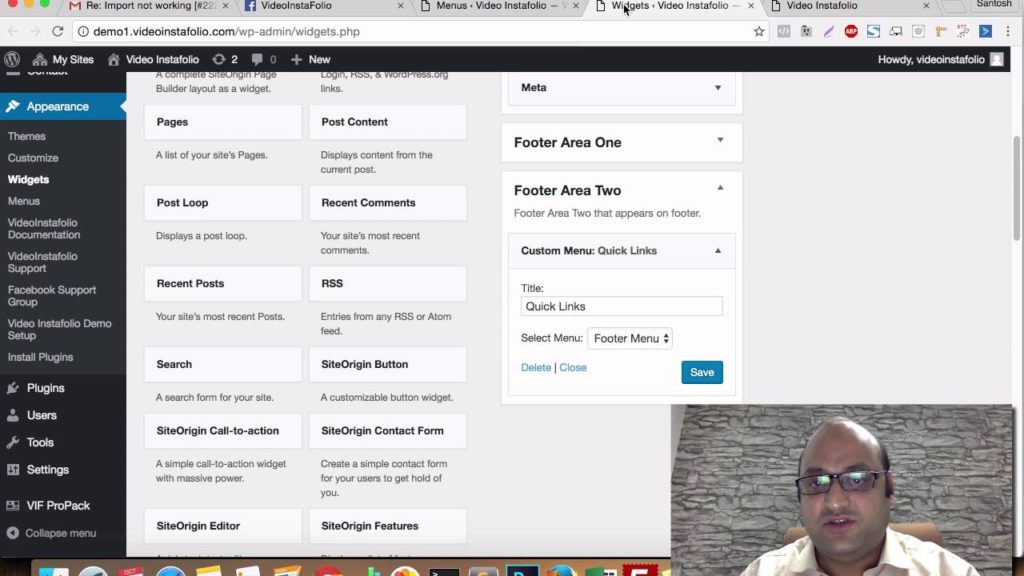Open Install Plugins submenu item

pyautogui.click(x=40, y=357)
